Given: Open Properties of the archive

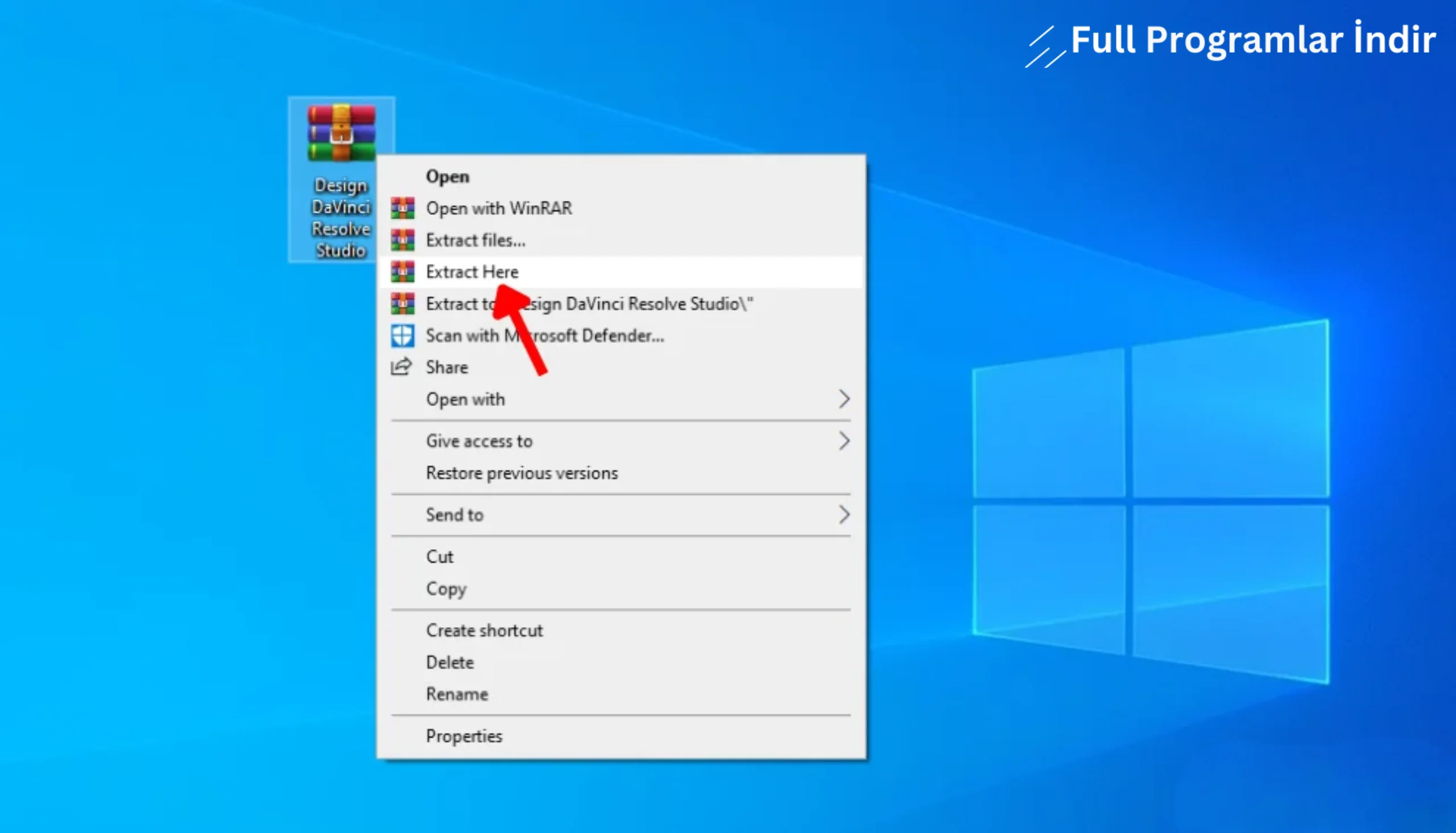Looking at the screenshot, I should coord(621,736).
